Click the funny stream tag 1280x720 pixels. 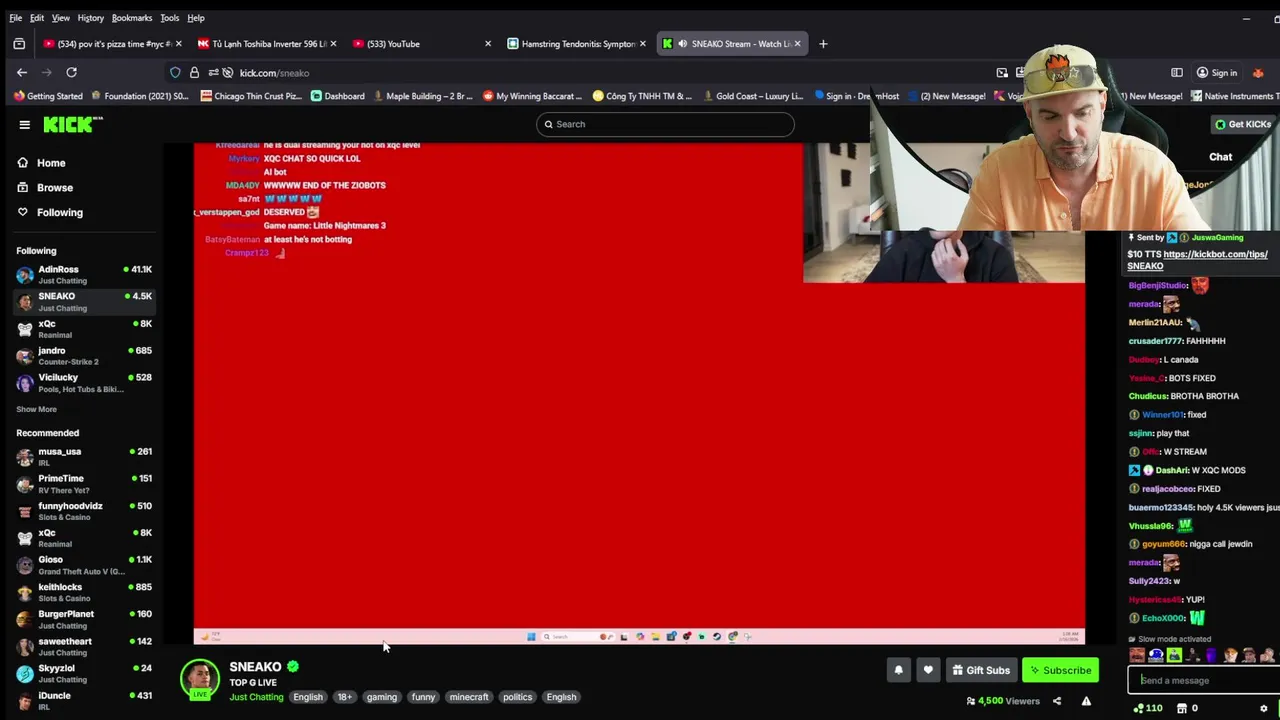(x=423, y=697)
